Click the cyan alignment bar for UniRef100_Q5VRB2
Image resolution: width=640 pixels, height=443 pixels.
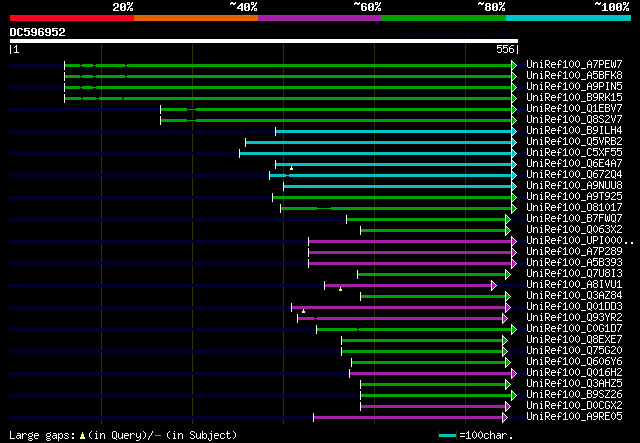coord(378,142)
